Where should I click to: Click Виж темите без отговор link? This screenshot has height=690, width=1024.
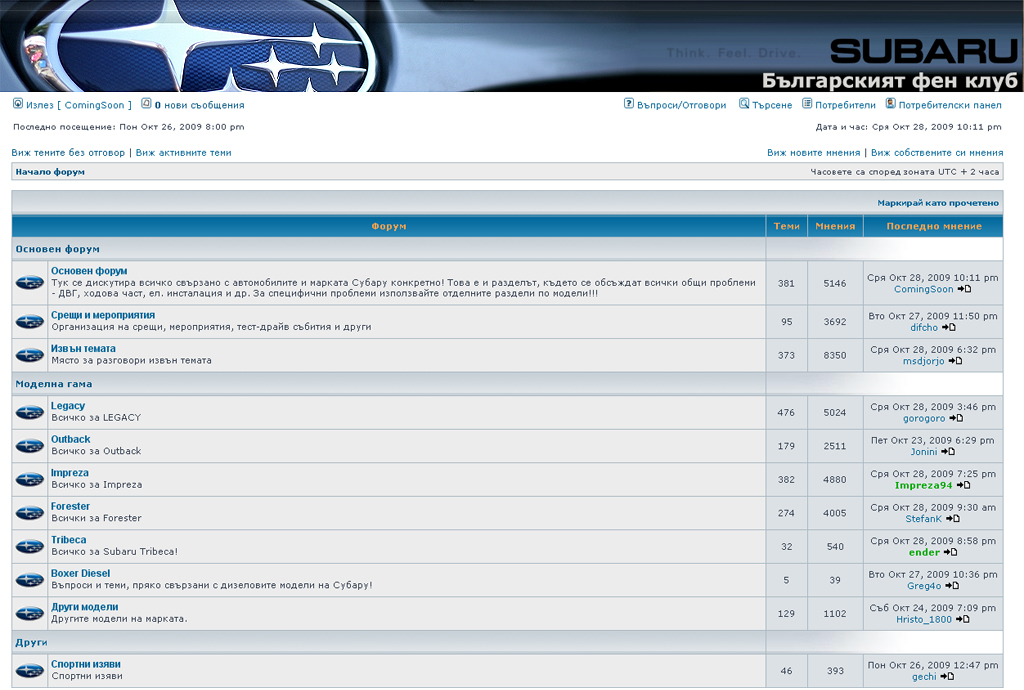[68, 153]
